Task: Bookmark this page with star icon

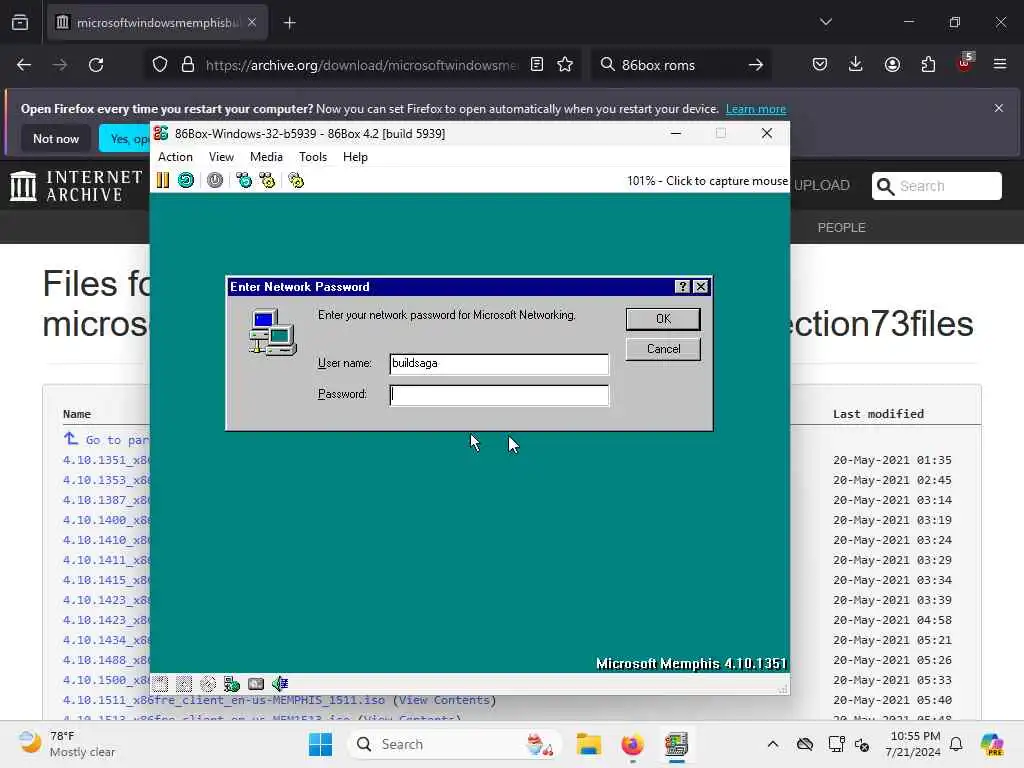Action: point(565,65)
